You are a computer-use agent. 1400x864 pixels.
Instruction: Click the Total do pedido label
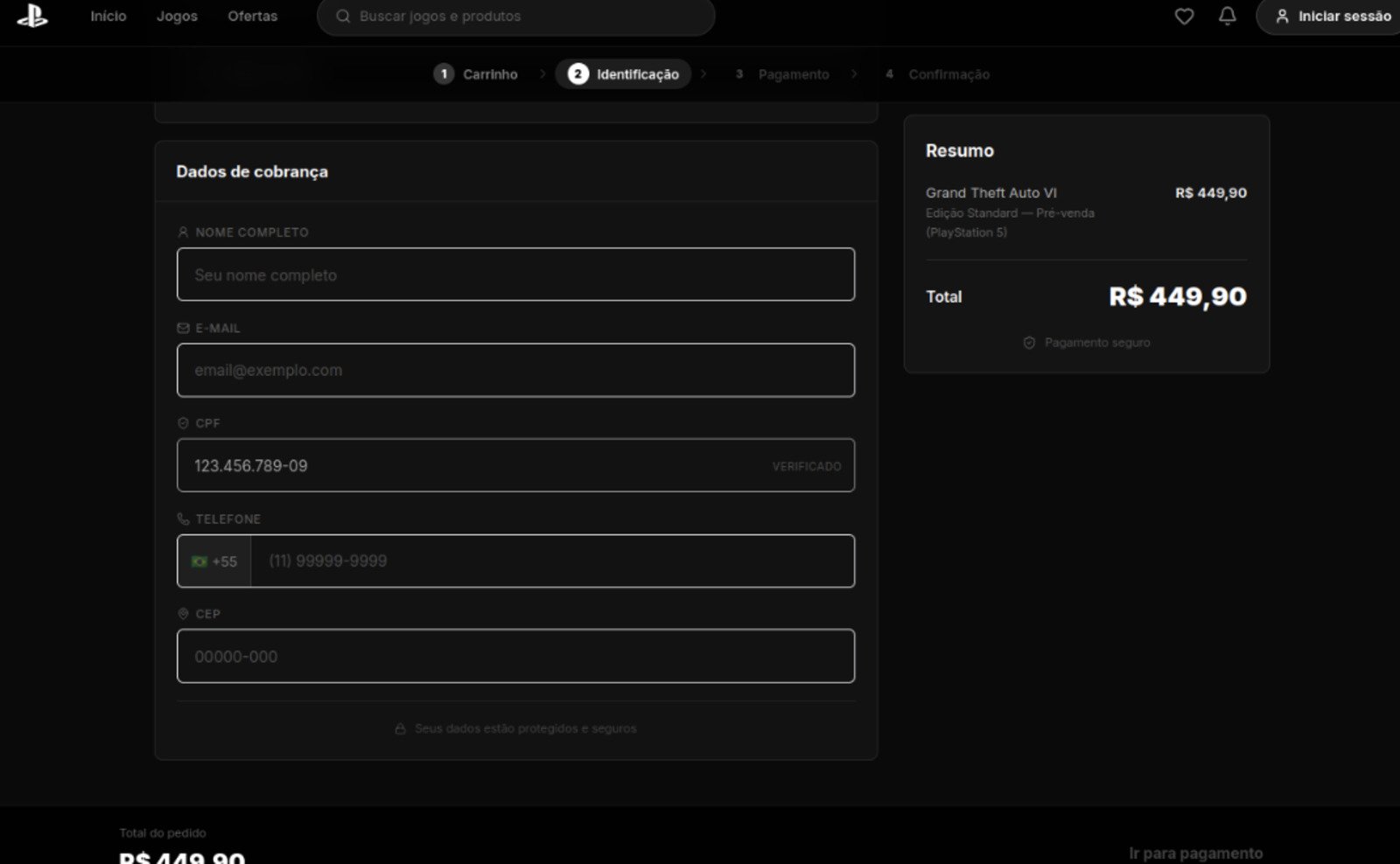click(x=163, y=833)
